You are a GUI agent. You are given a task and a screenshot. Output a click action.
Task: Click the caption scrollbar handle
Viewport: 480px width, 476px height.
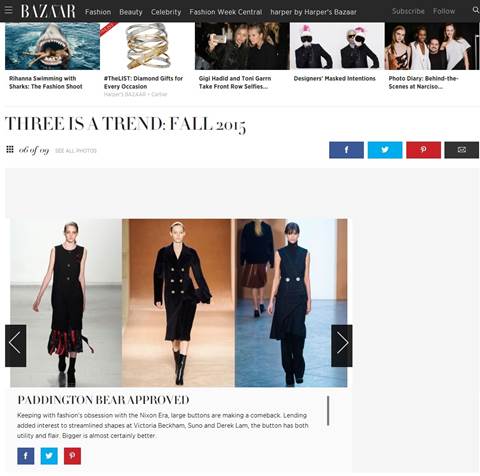pyautogui.click(x=328, y=411)
